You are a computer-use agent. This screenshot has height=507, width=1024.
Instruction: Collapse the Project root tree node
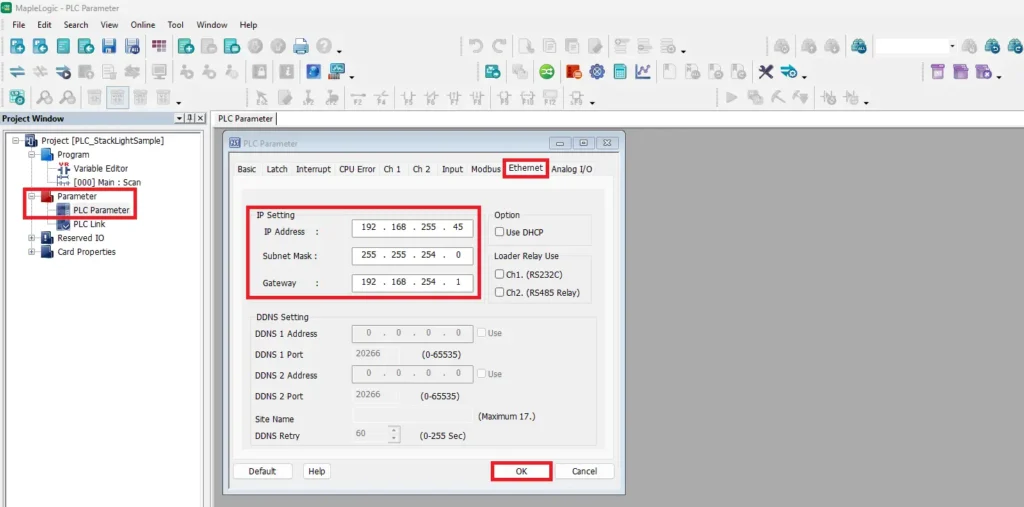[15, 140]
